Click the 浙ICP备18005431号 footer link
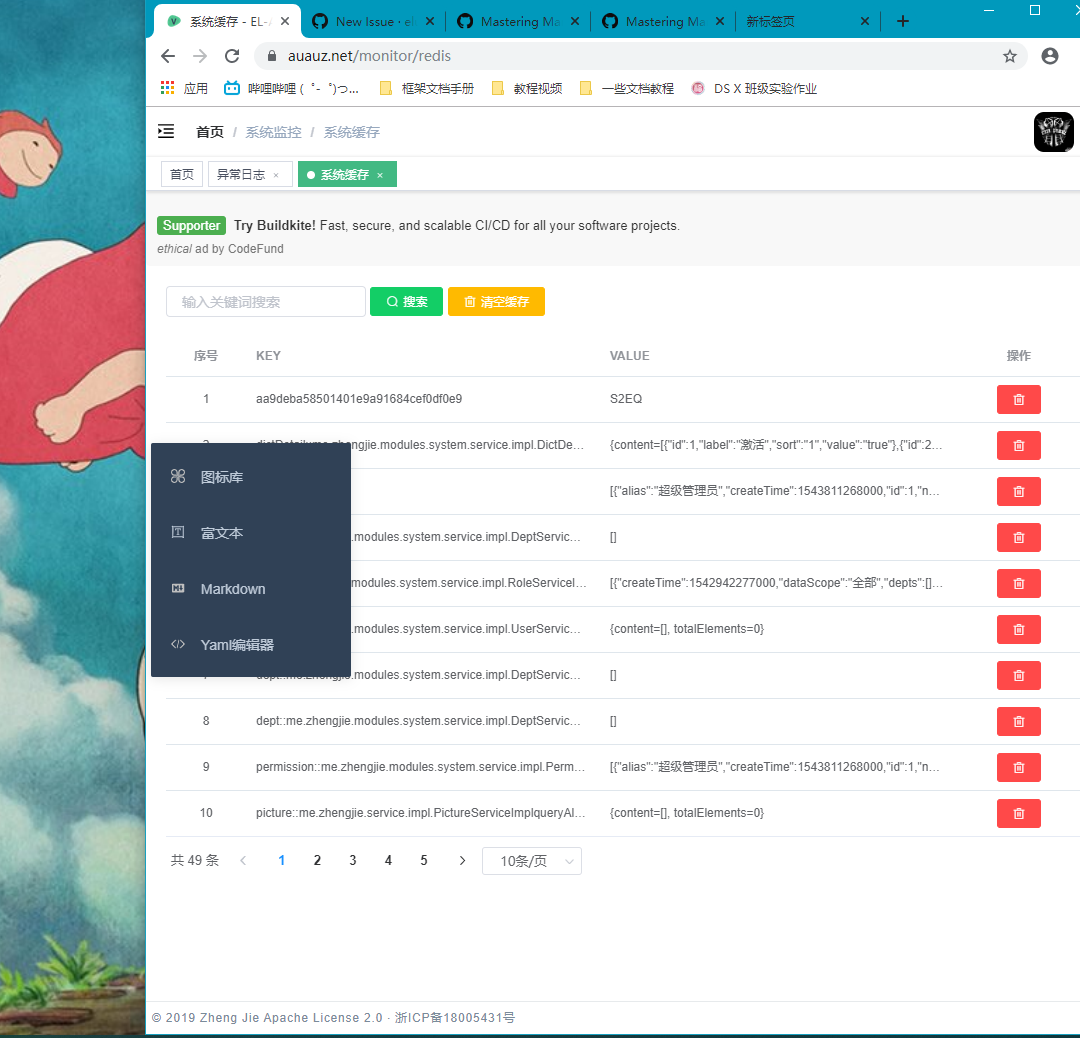Screen dimensions: 1080x1038 tap(455, 1017)
